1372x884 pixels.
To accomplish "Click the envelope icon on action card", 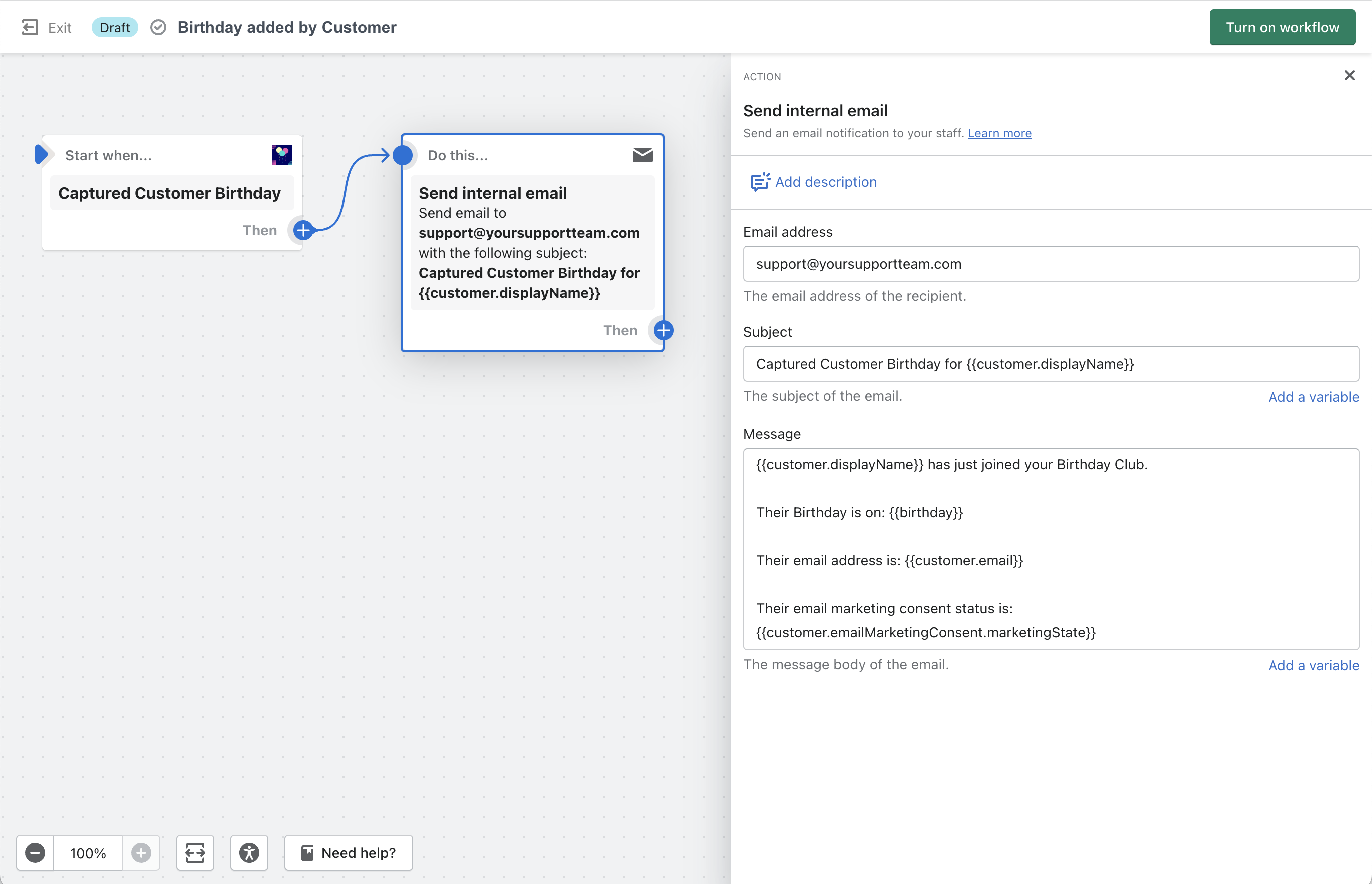I will coord(642,155).
